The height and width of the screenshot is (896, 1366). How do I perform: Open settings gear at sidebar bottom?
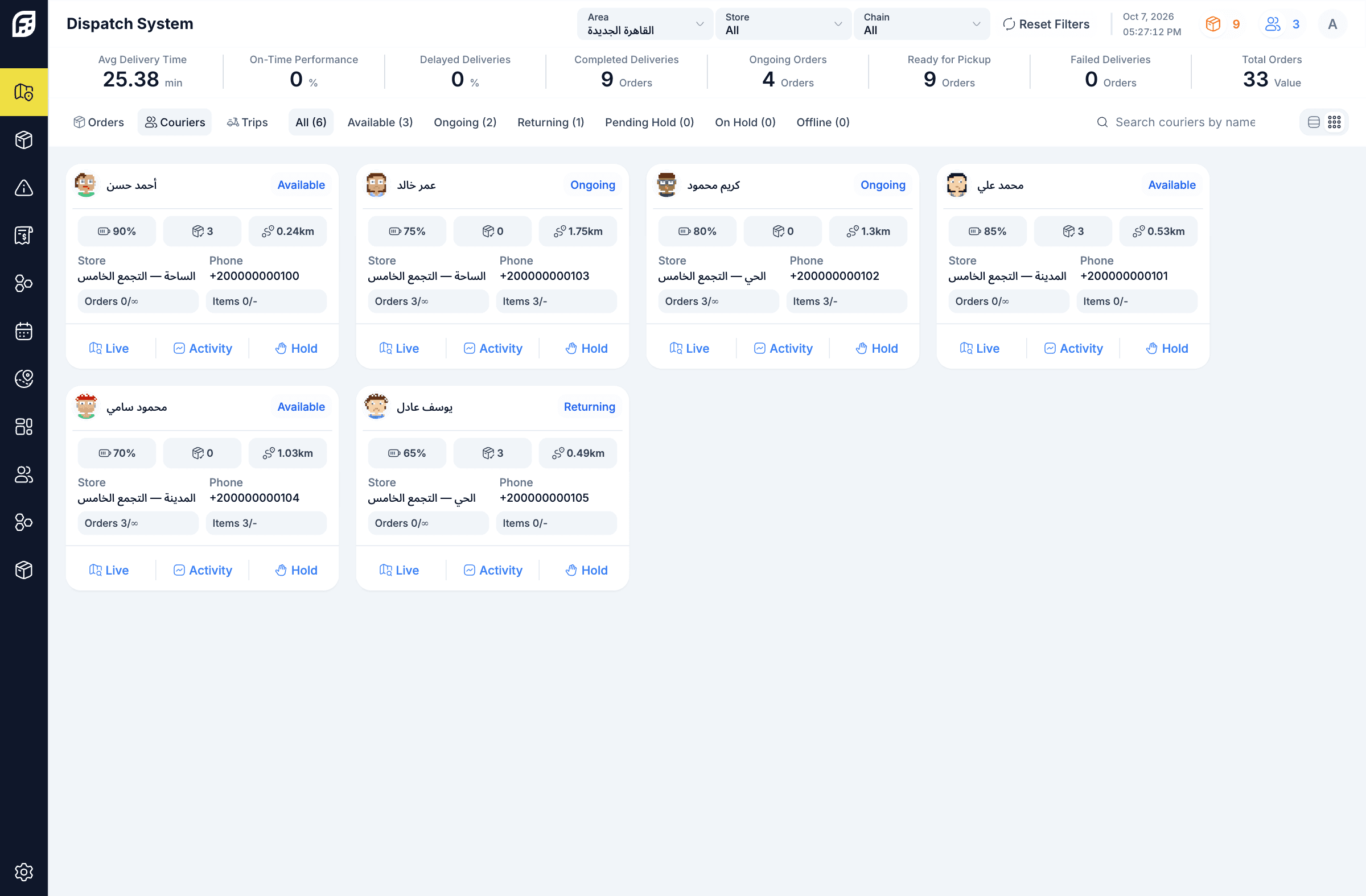(23, 872)
